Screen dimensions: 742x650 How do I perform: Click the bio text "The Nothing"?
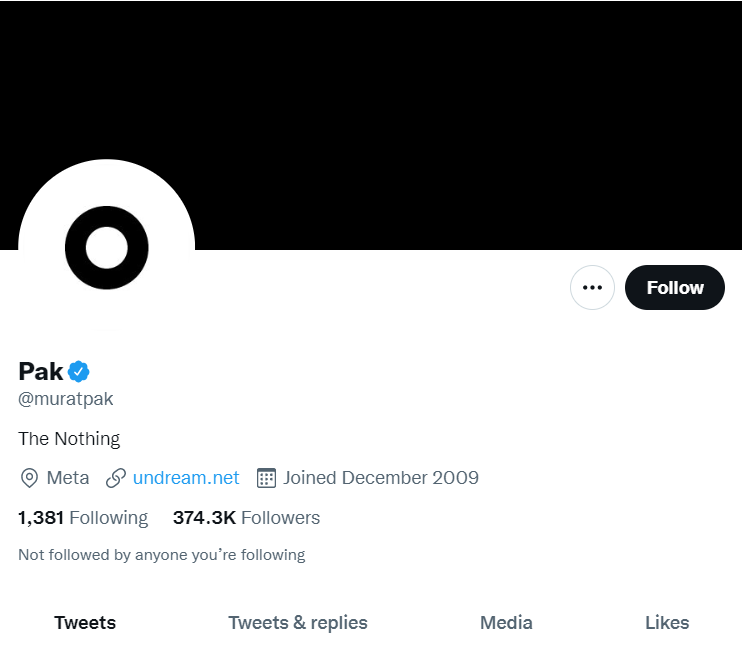point(69,439)
